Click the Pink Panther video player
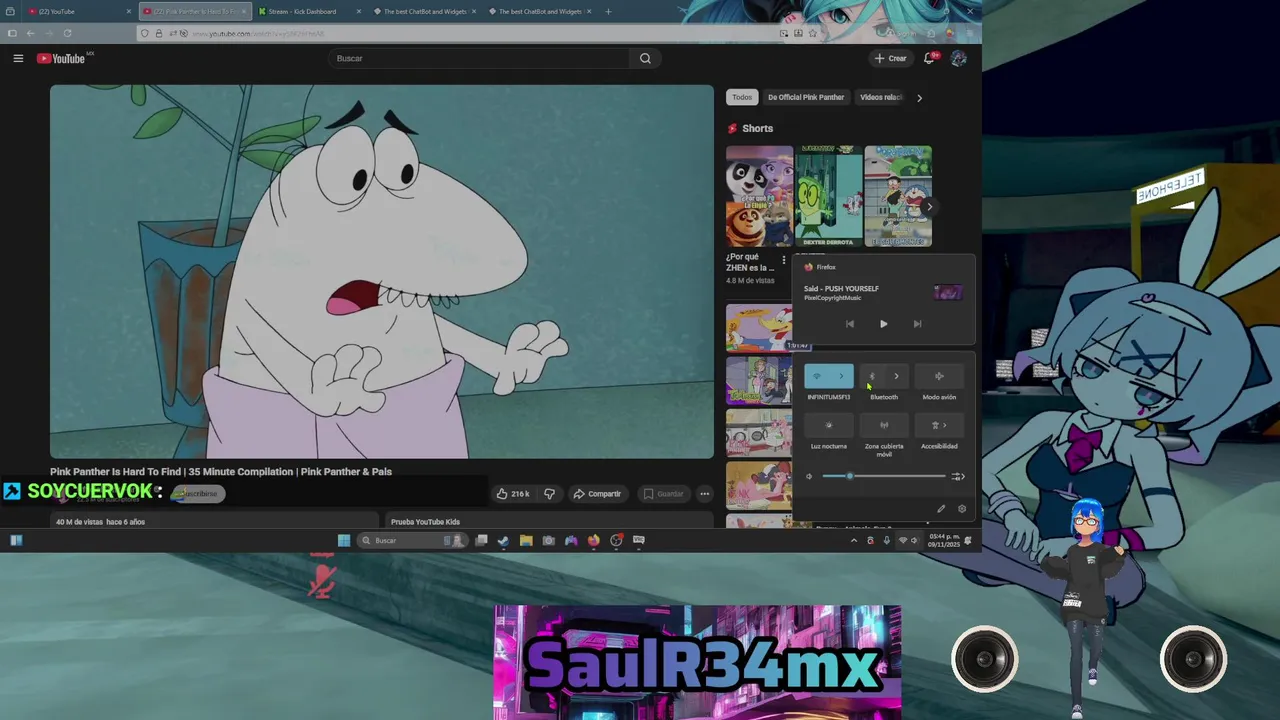 [x=382, y=271]
